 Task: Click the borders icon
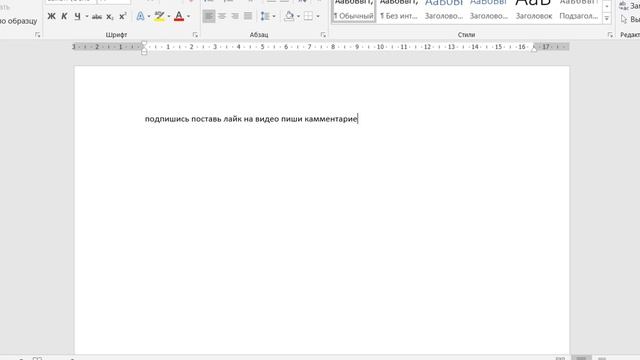(x=309, y=16)
